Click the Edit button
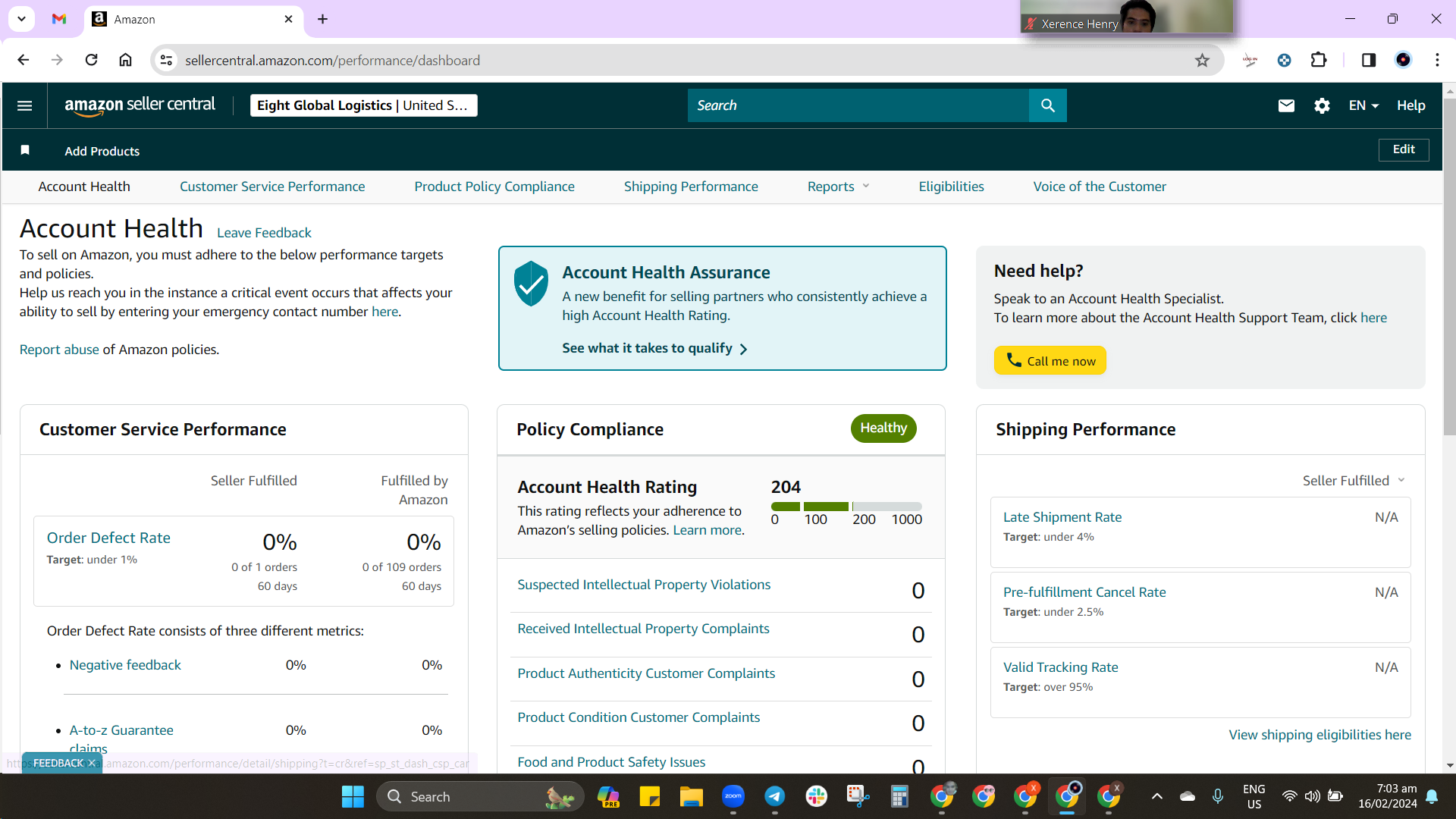This screenshot has width=1456, height=819. point(1404,149)
